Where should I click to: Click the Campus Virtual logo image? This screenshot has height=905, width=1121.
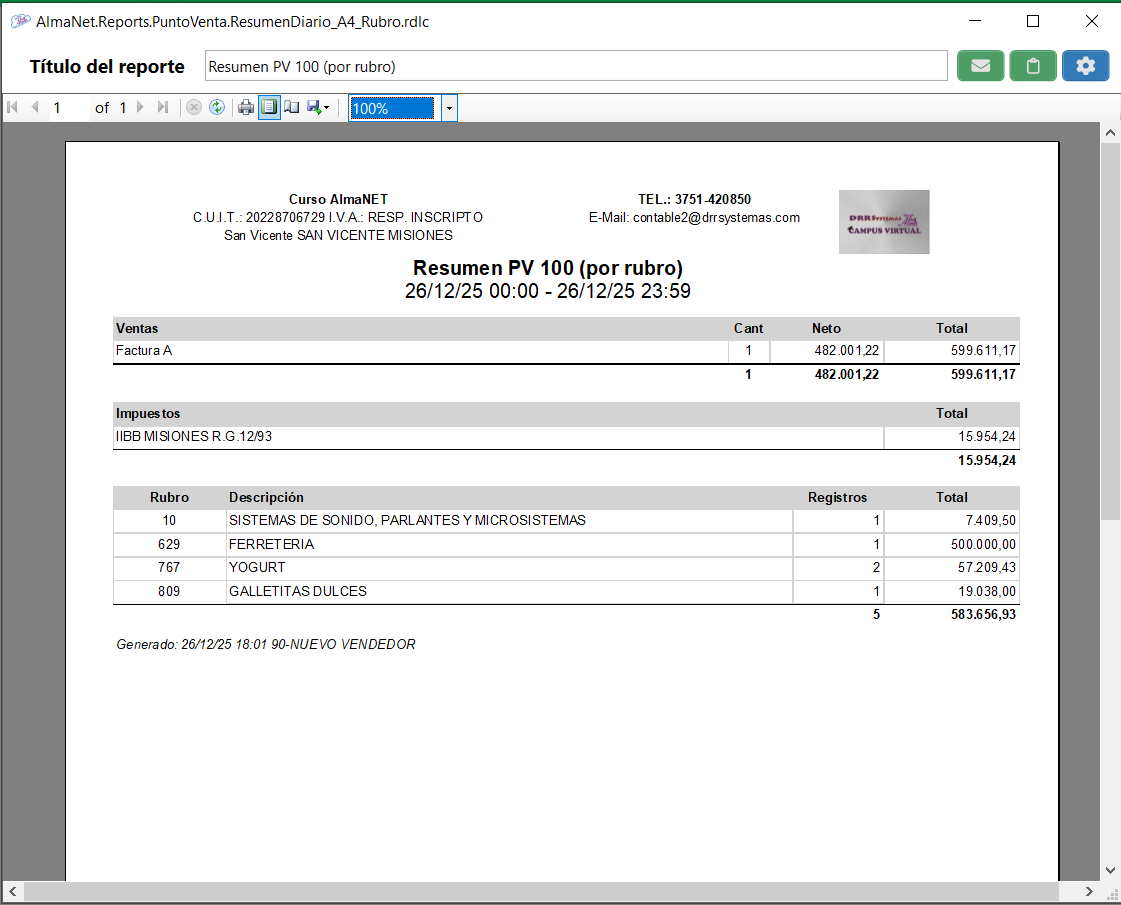click(884, 222)
